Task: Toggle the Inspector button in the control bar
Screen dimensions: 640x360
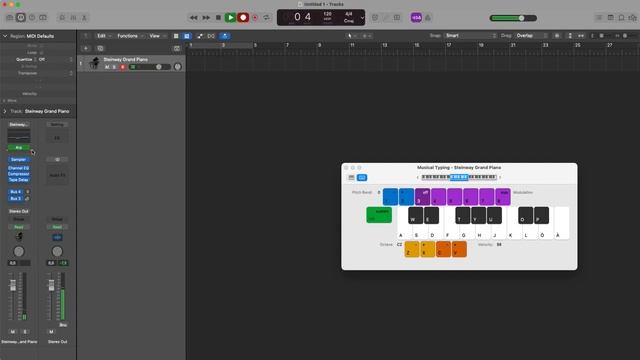Action: [21, 18]
